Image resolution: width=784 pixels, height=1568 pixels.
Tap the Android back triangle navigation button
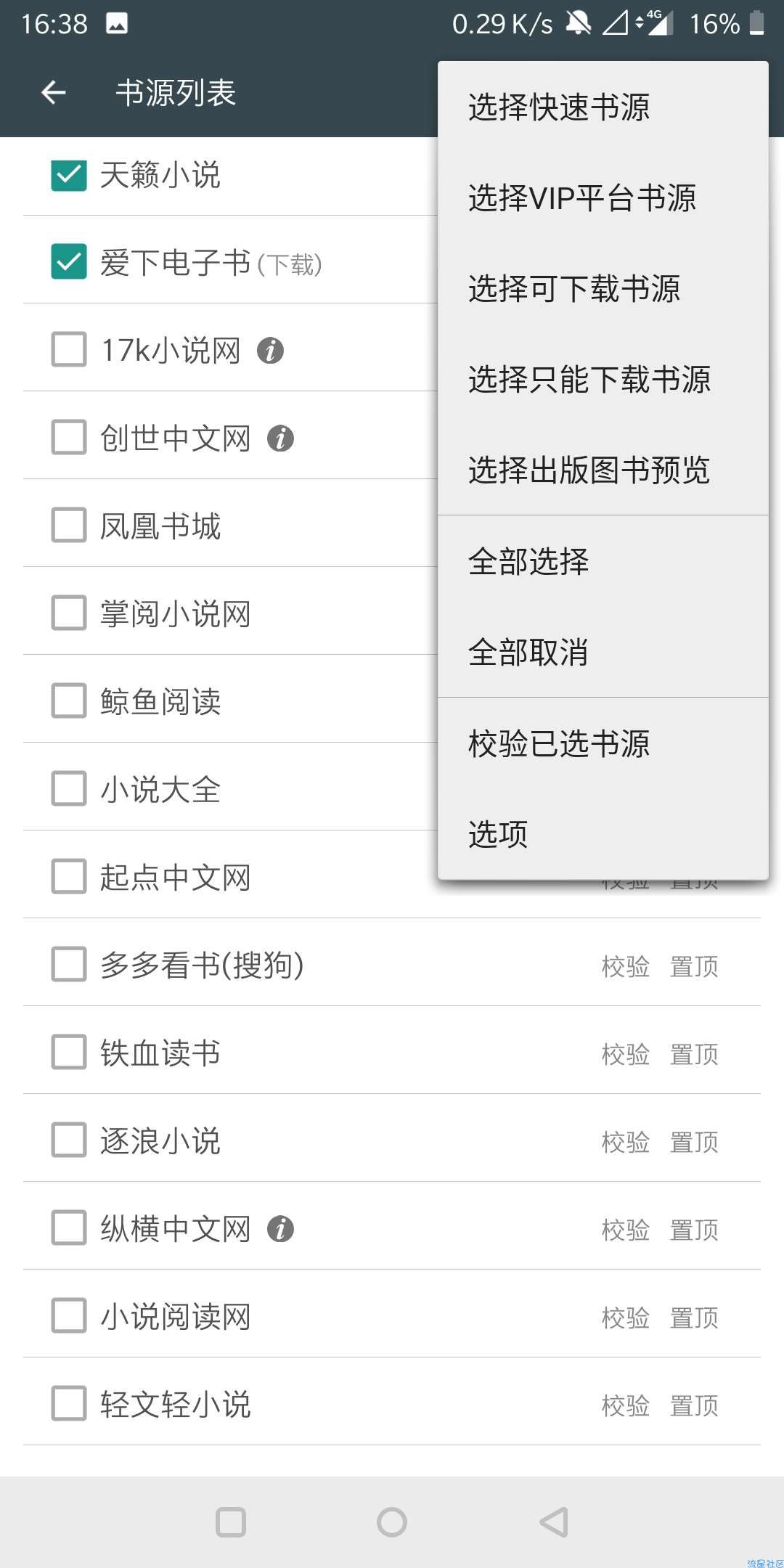click(554, 1522)
